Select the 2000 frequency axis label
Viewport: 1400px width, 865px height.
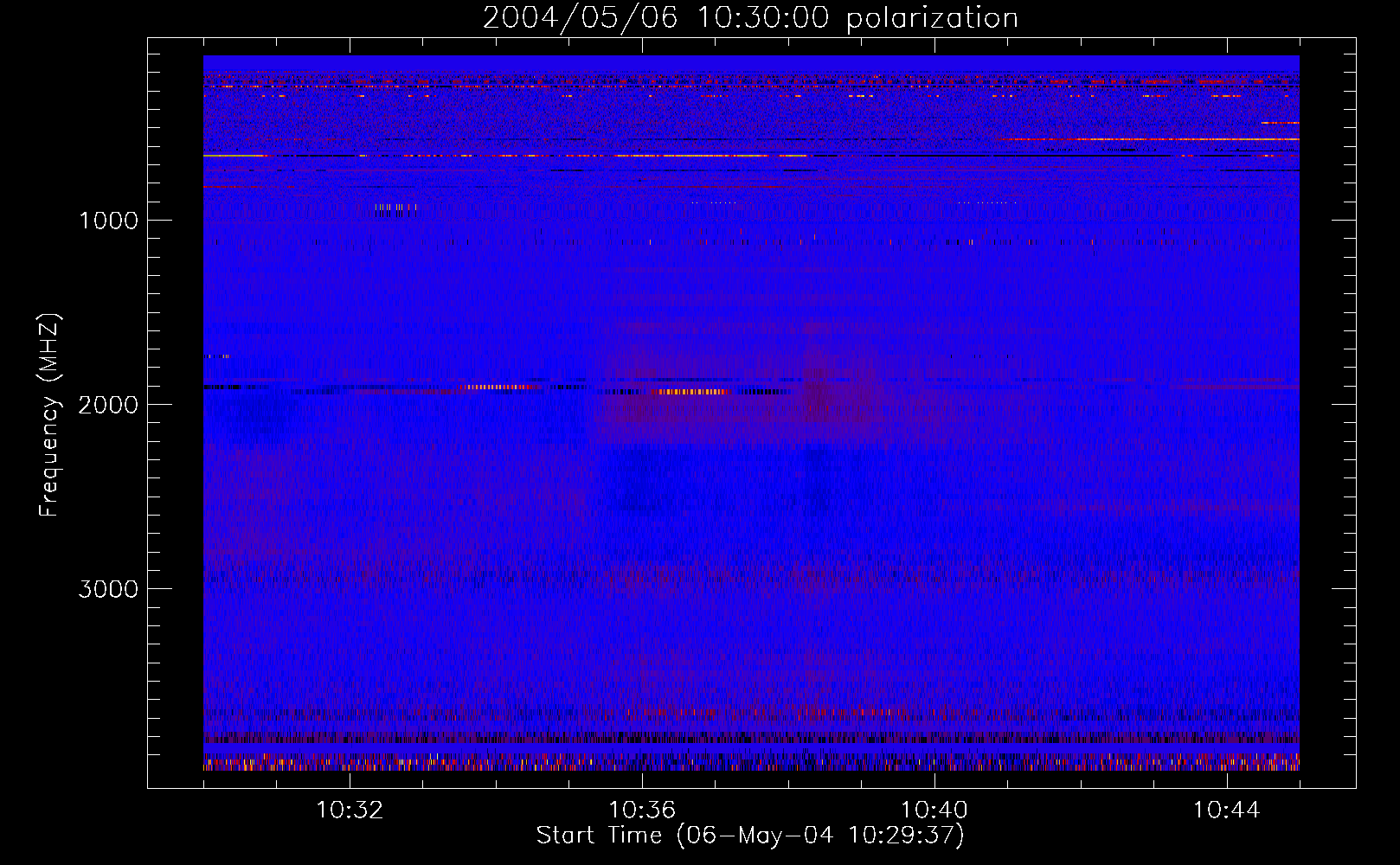click(108, 405)
